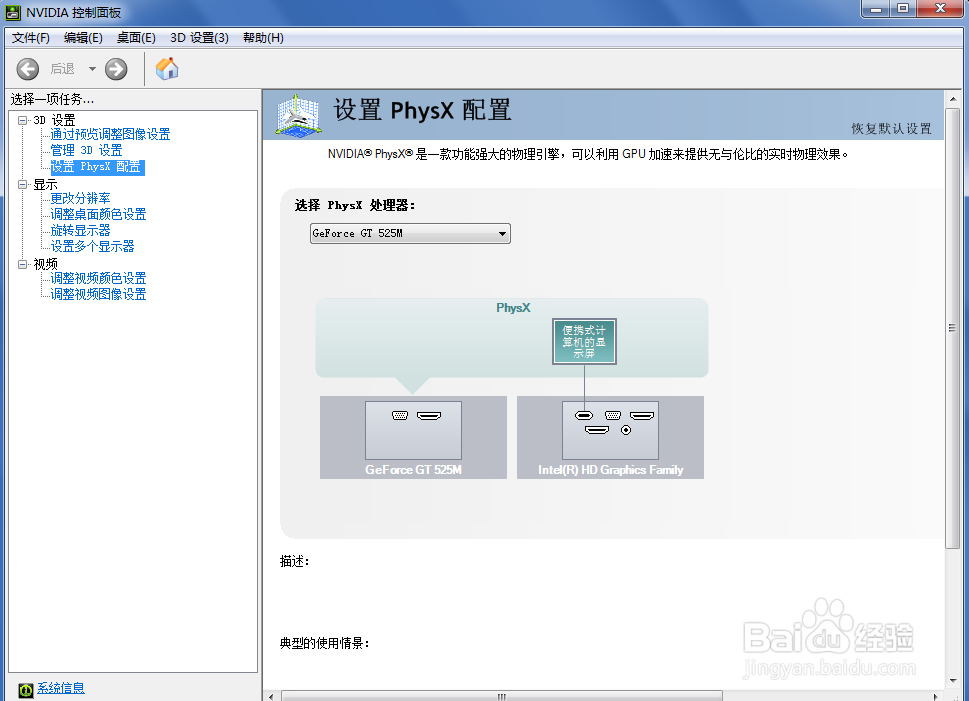Screen dimensions: 969x701
Task: Go to the home page icon
Action: (x=167, y=68)
